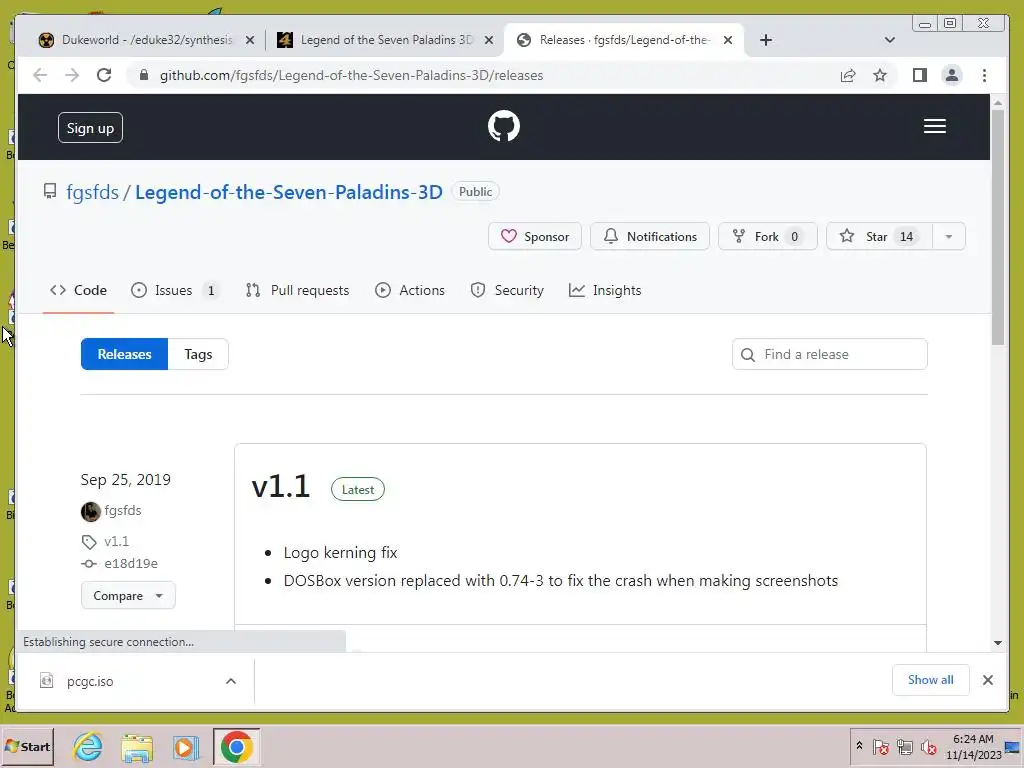Open the Security tab
Image resolution: width=1024 pixels, height=768 pixels.
point(507,291)
